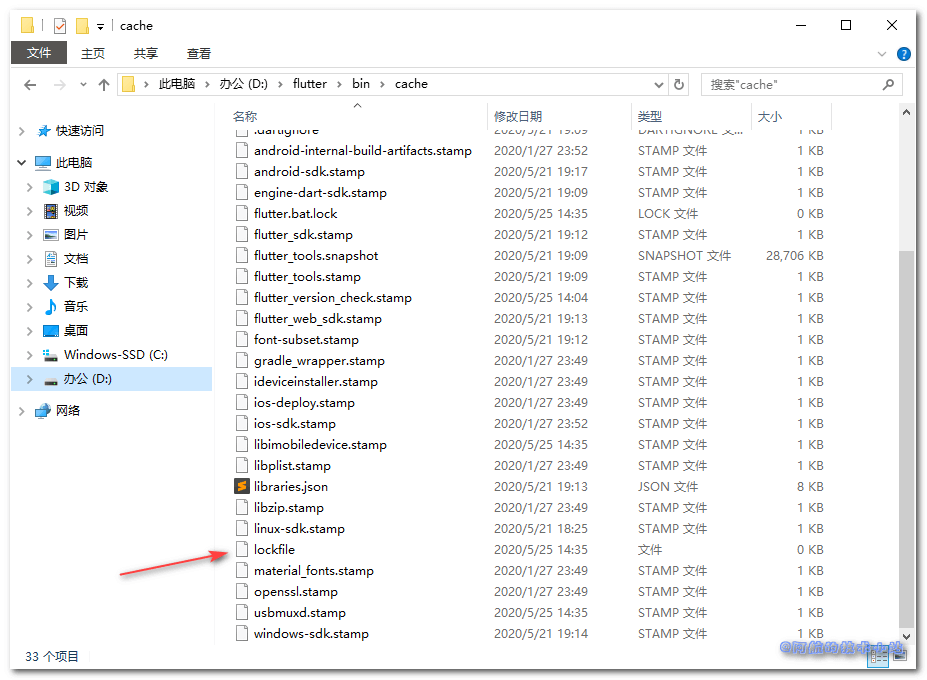This screenshot has width=927, height=680.
Task: Click the libraries.json Sublime icon
Action: (x=241, y=487)
